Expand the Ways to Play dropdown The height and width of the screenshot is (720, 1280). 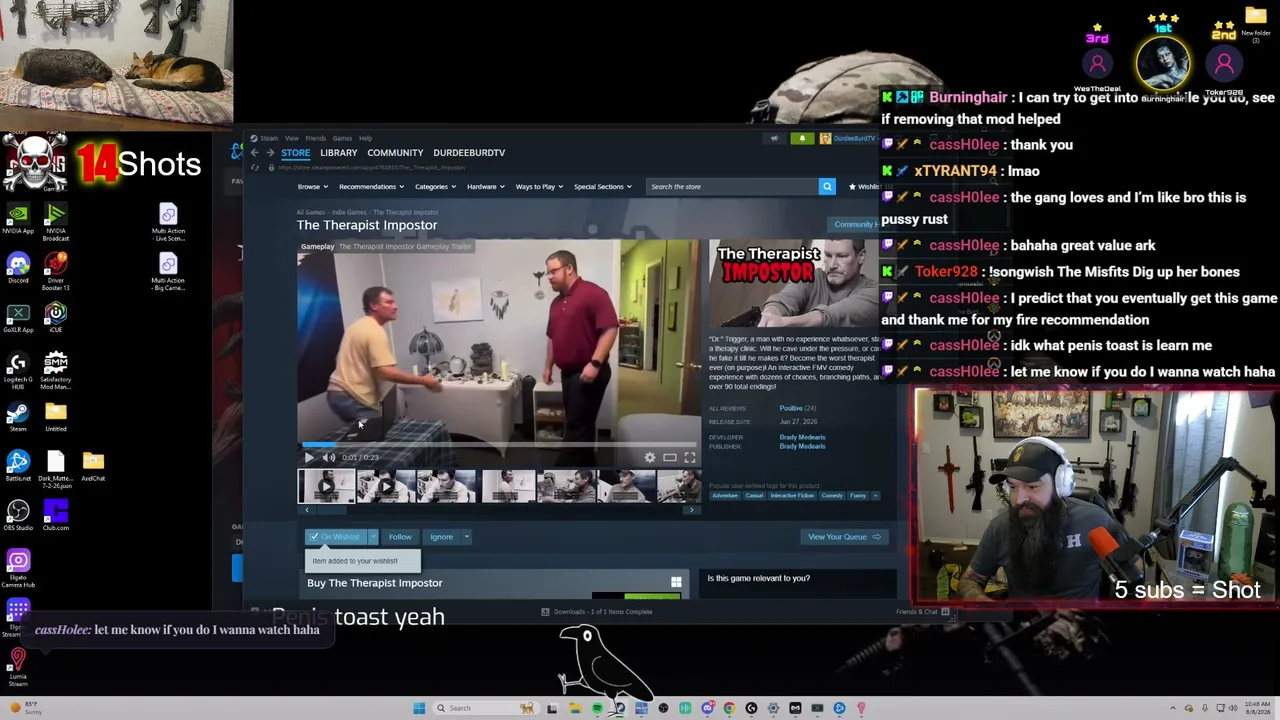tap(539, 187)
